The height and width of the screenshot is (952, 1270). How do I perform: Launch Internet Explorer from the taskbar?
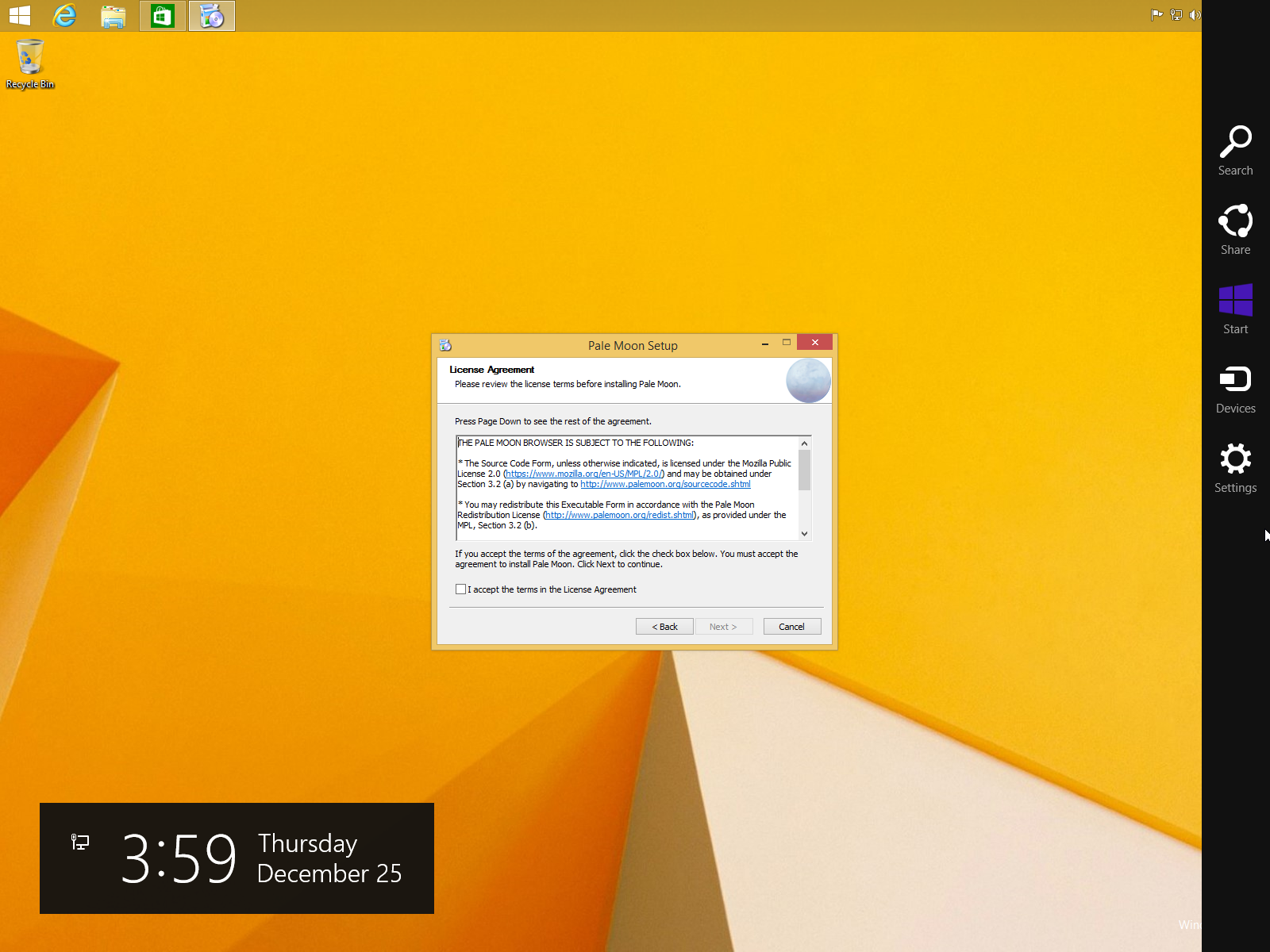coord(64,16)
